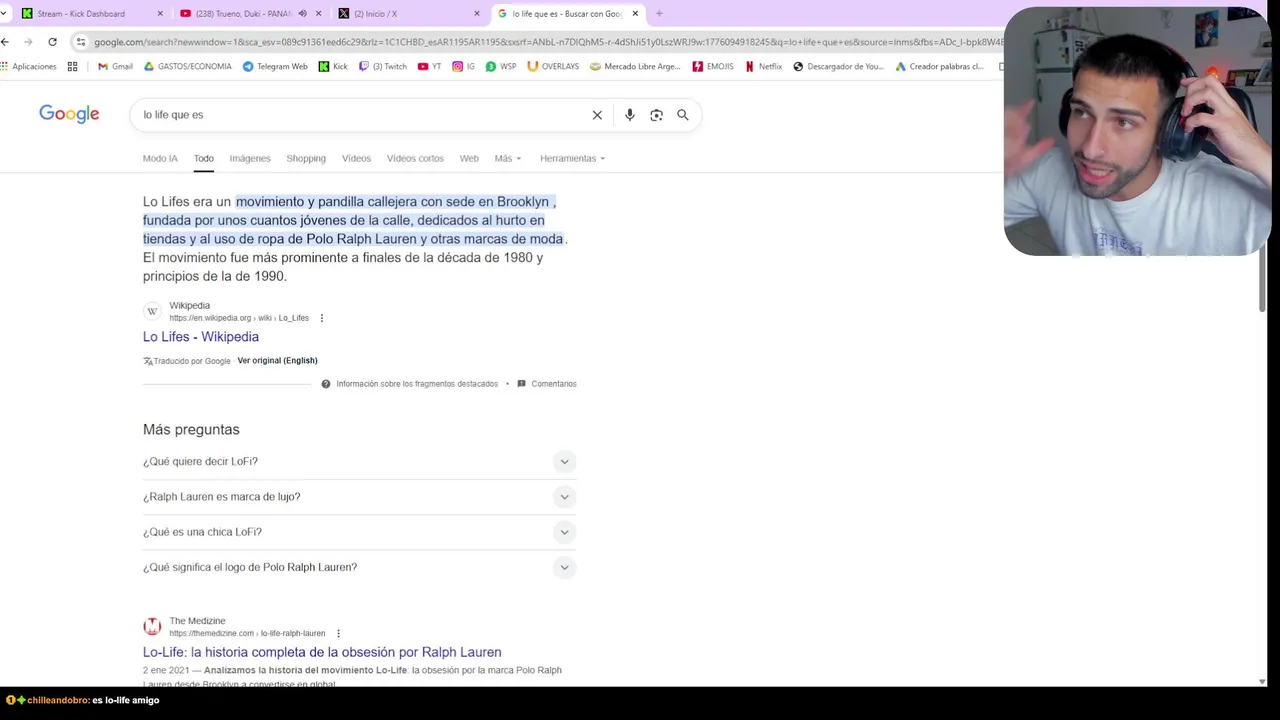Click chat username chilleandobro at the bottom
The height and width of the screenshot is (720, 1280).
tap(58, 700)
